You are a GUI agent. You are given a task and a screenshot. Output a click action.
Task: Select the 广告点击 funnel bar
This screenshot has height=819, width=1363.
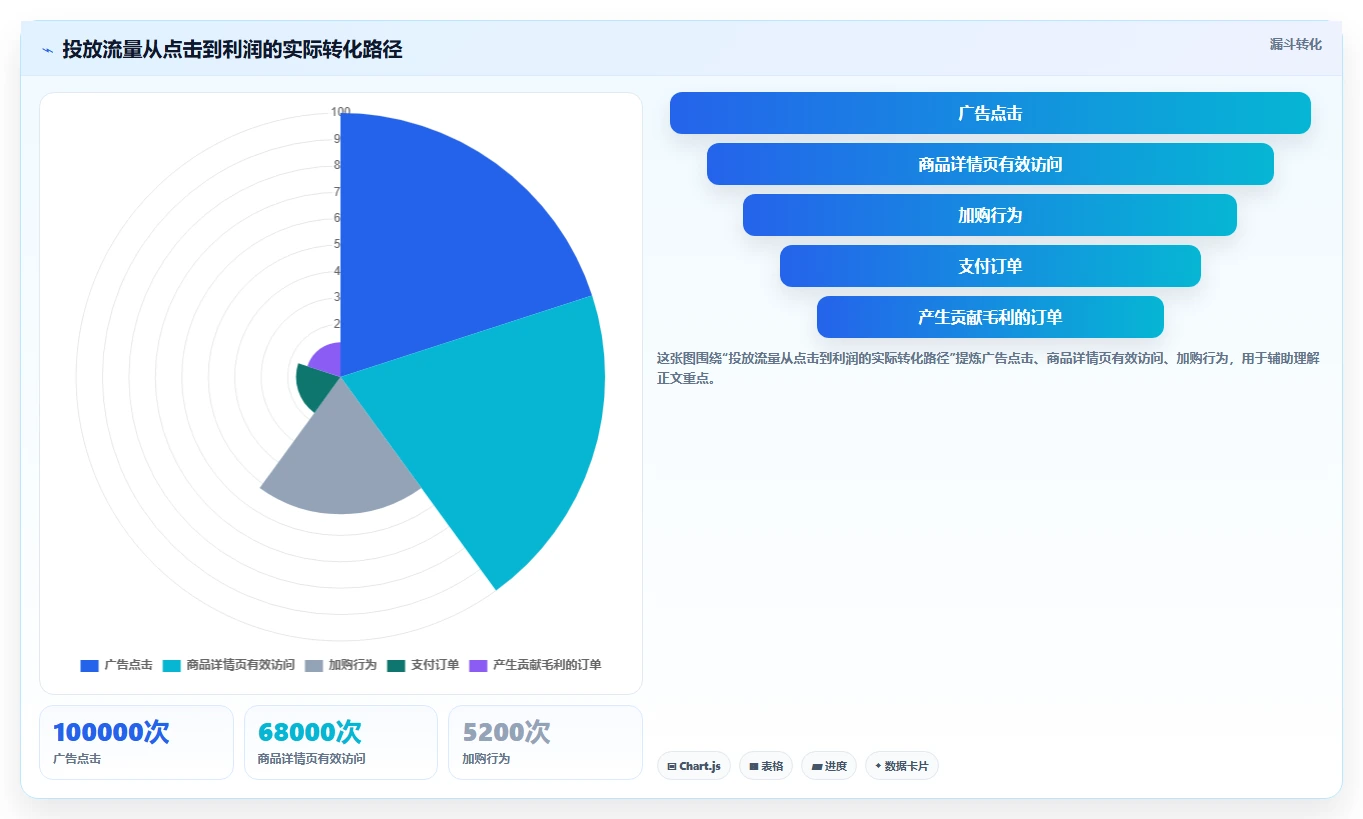coord(990,113)
